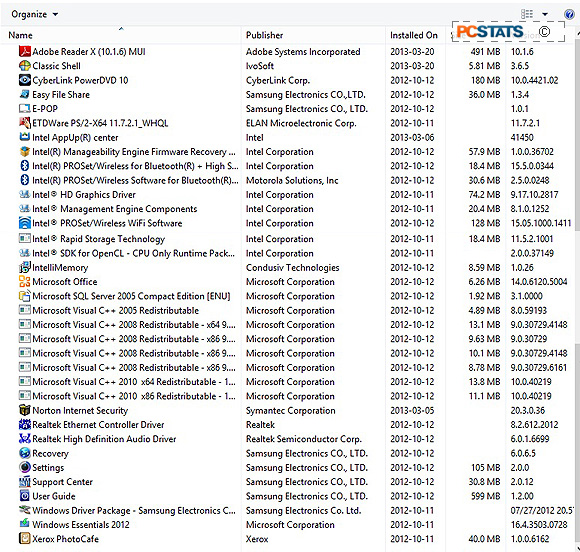Select the Xerox PhotoCafe icon
Viewport: 580px width, 552px height.
pyautogui.click(x=24, y=538)
